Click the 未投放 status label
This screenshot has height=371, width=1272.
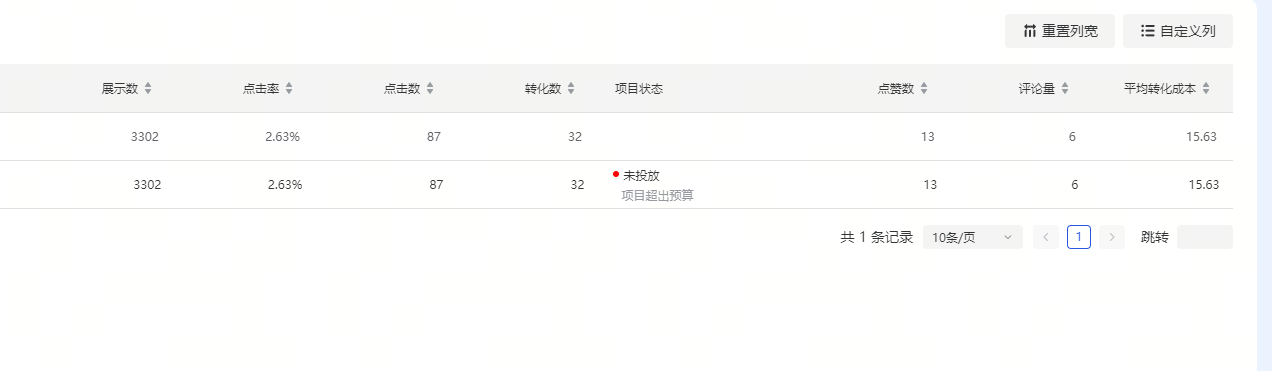tap(641, 175)
